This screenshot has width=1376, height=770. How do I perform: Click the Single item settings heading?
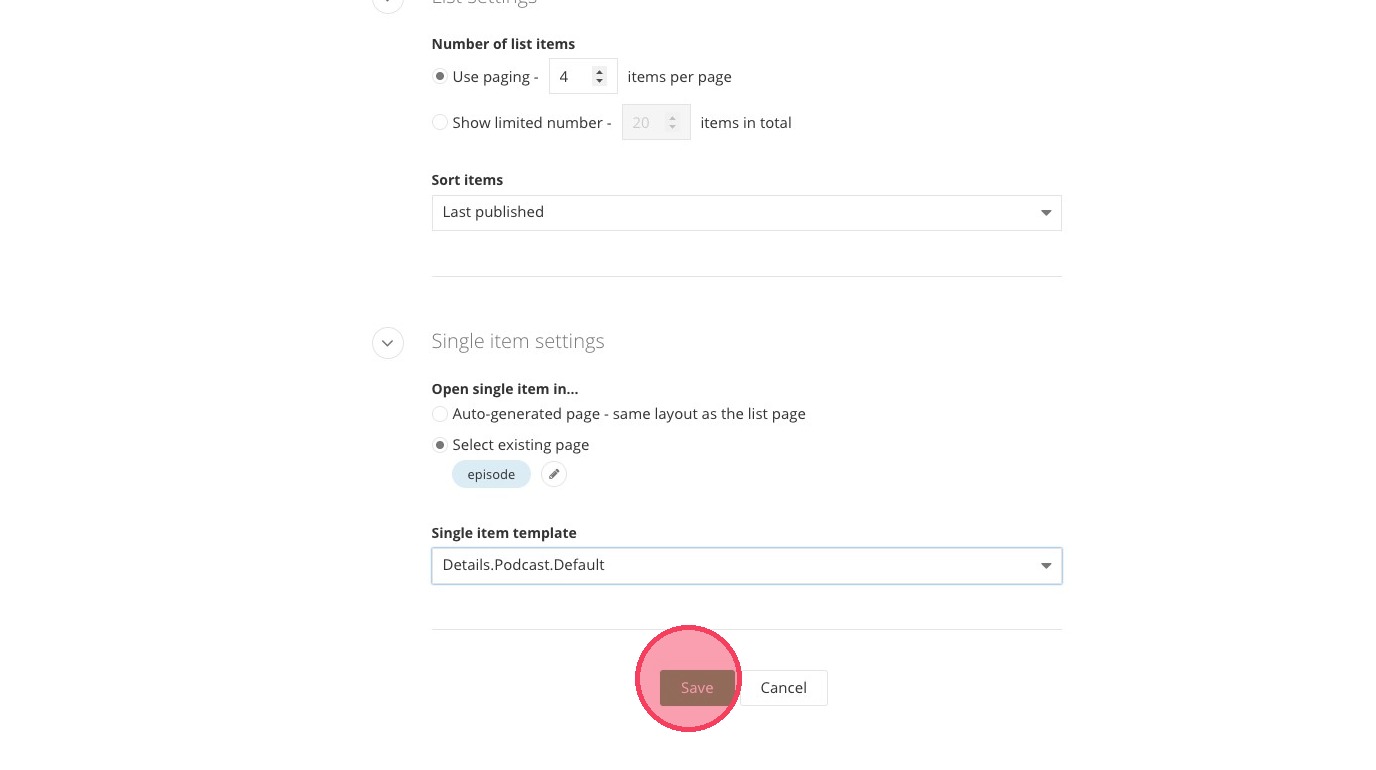(518, 341)
